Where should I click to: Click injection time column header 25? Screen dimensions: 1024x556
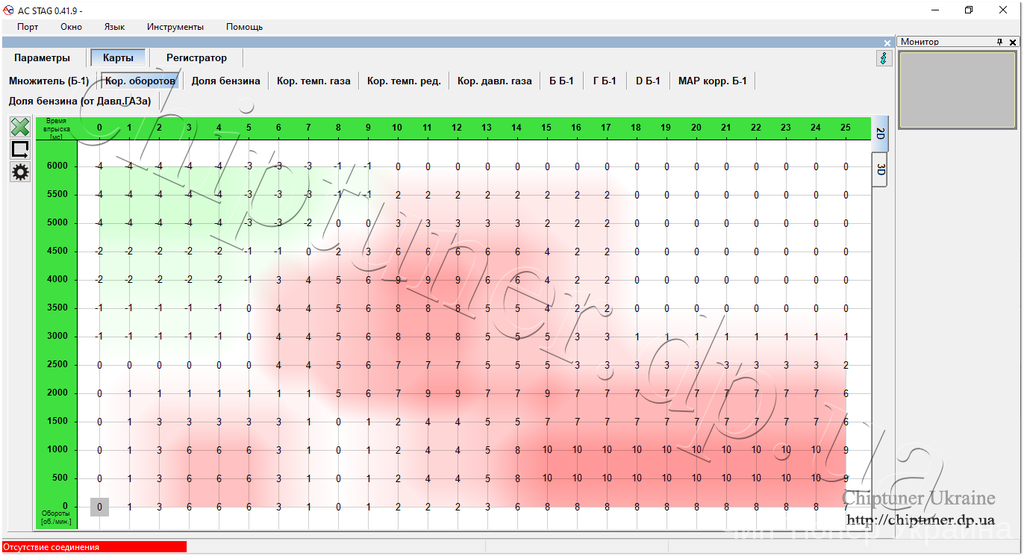point(845,127)
